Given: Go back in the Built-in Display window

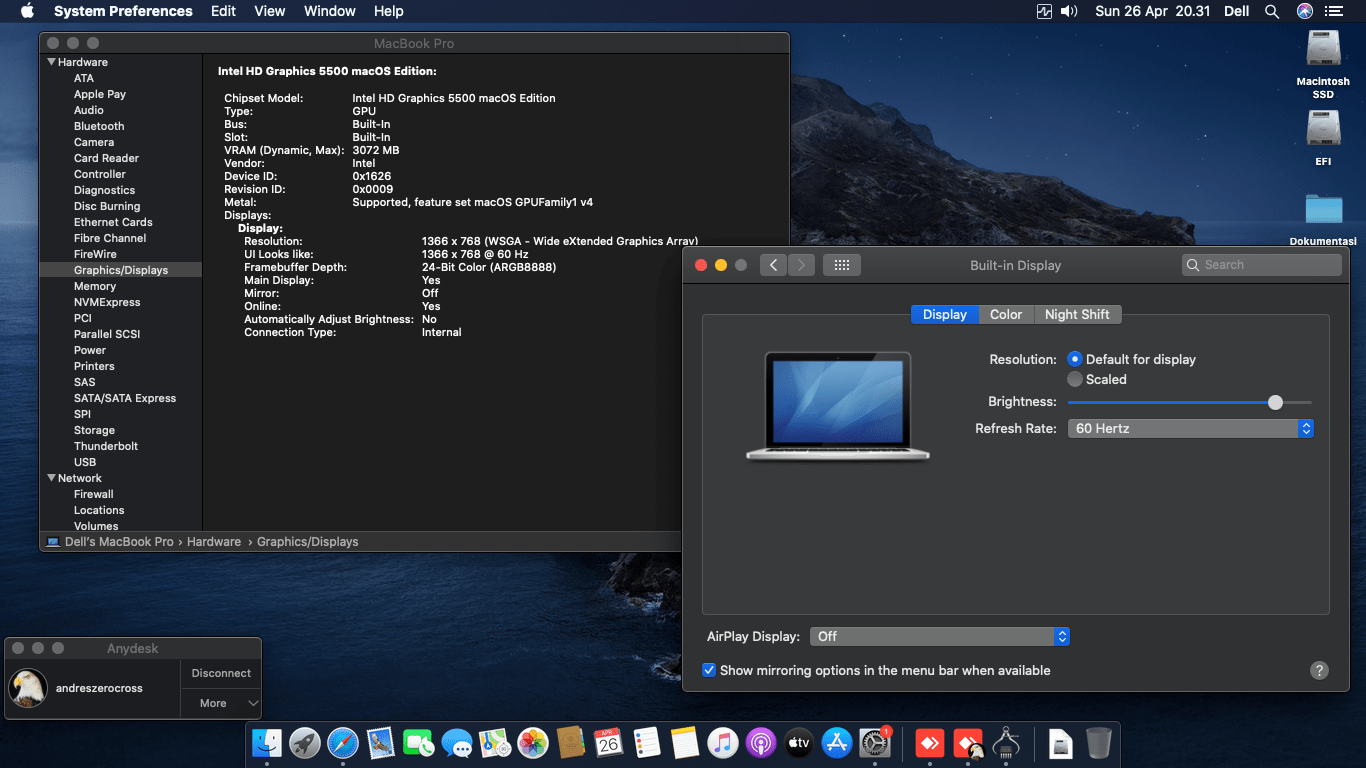Looking at the screenshot, I should coord(773,265).
